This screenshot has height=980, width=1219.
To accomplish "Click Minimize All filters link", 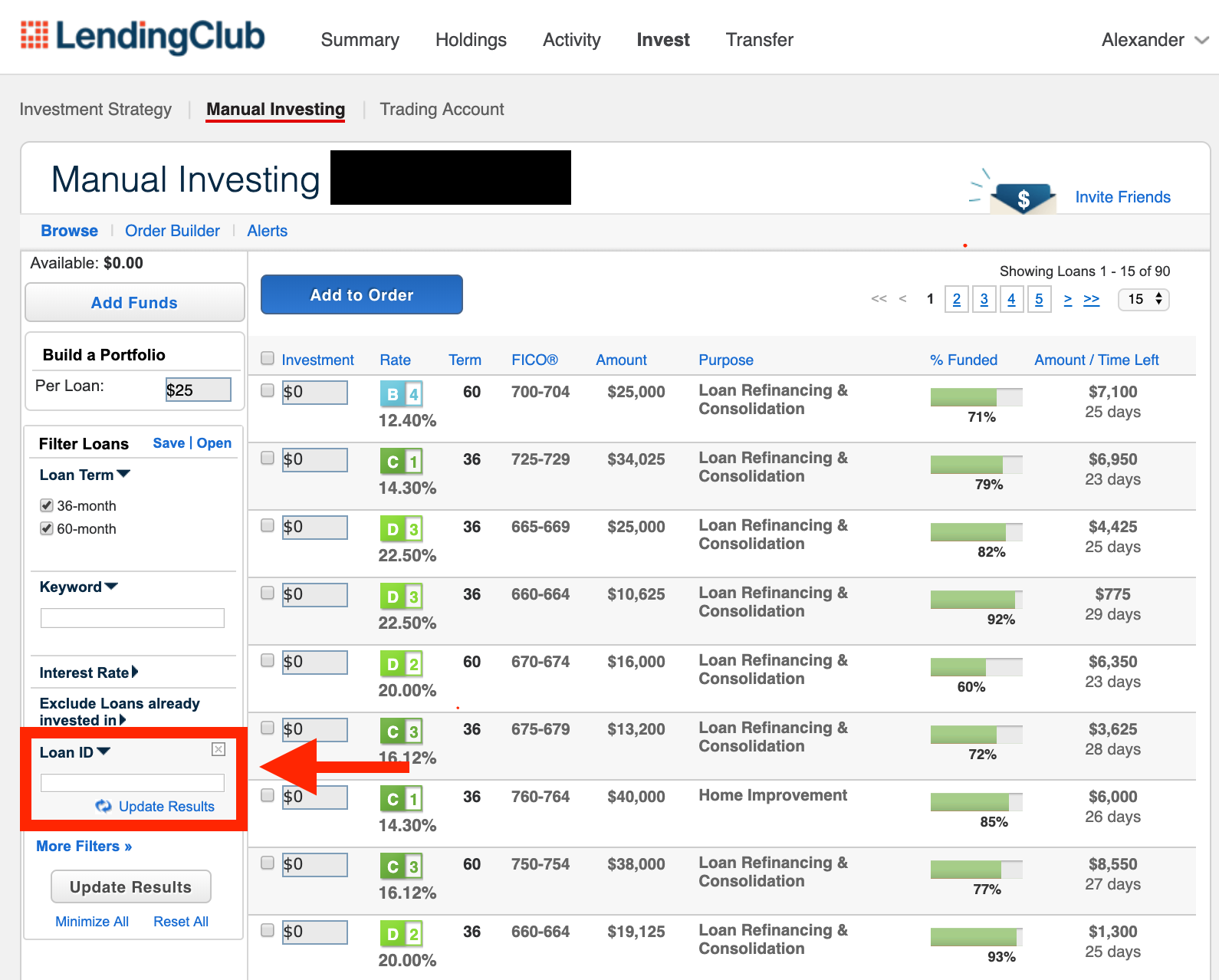I will (x=92, y=921).
